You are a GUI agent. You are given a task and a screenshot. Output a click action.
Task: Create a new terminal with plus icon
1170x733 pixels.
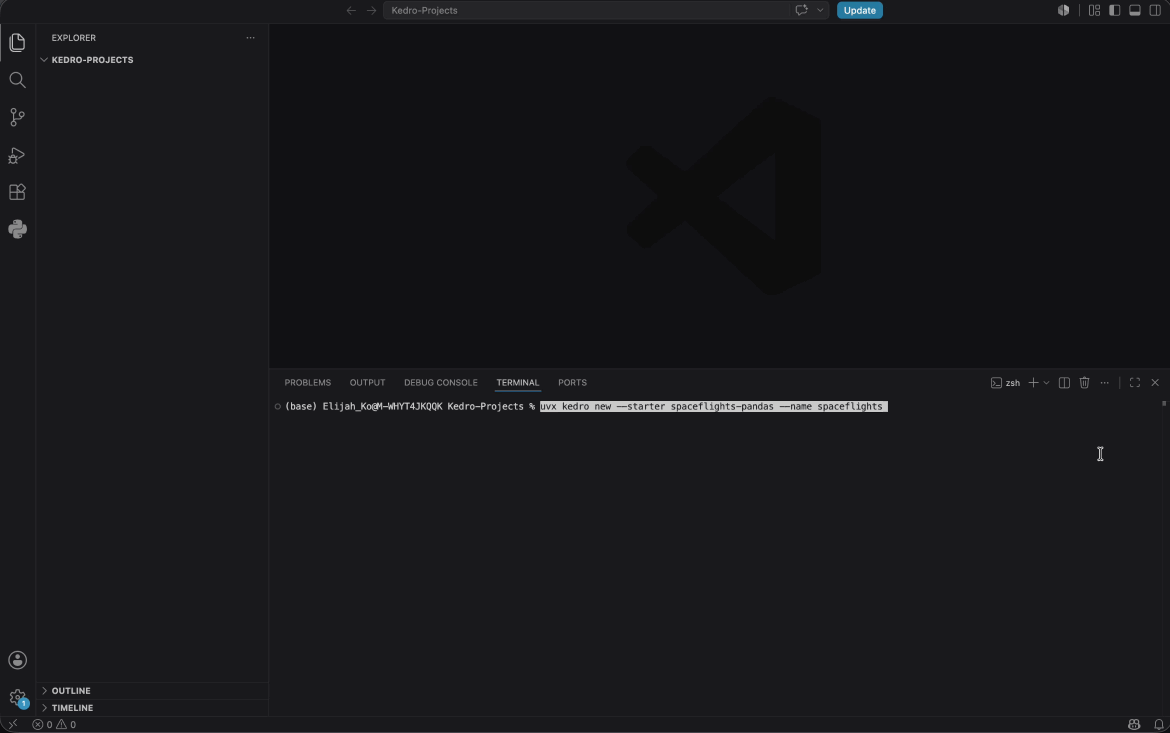click(x=1033, y=383)
